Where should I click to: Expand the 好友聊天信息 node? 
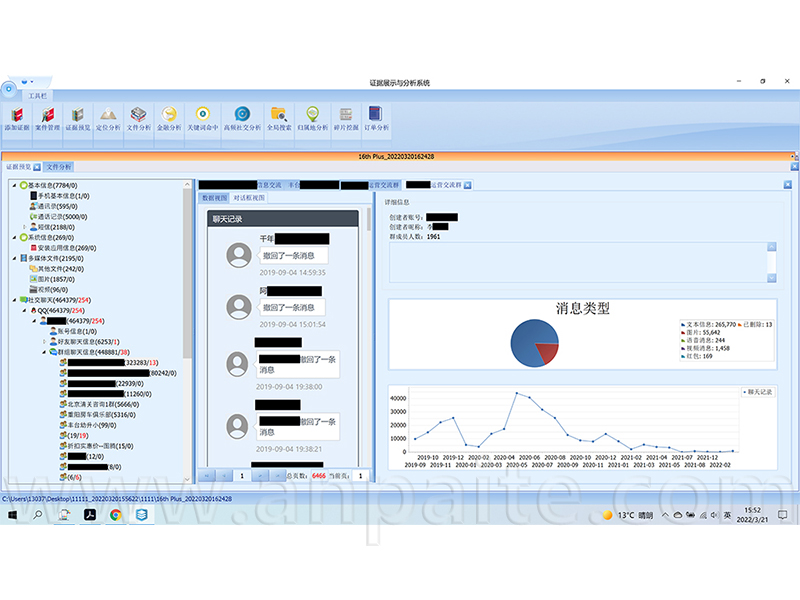[x=44, y=341]
